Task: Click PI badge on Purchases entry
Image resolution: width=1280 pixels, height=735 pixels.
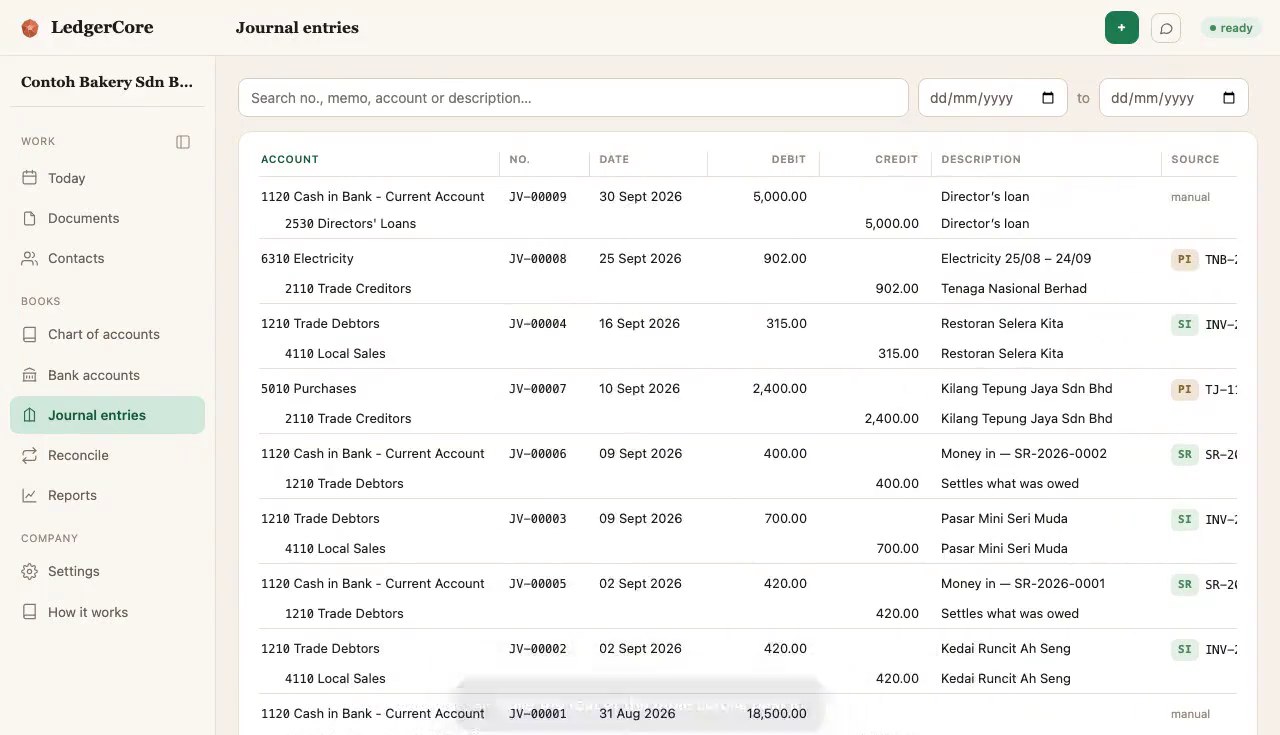Action: (1184, 389)
